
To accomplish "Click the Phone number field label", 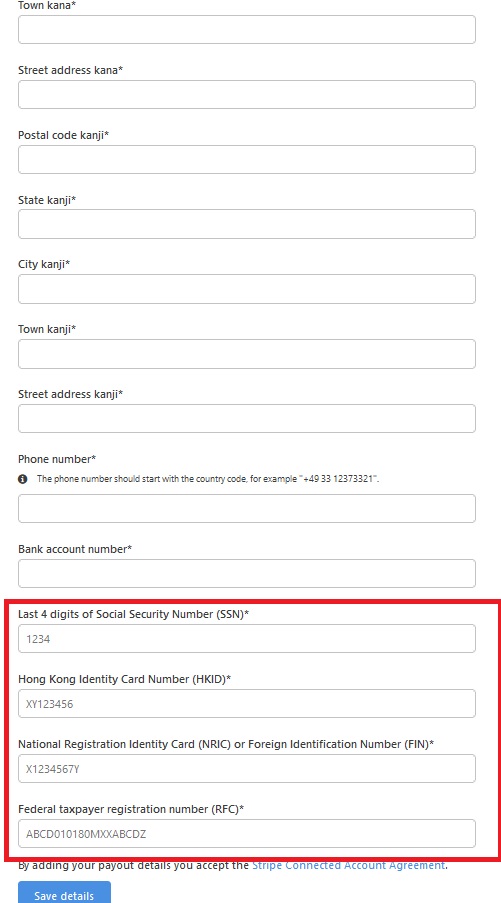I will click(x=57, y=459).
